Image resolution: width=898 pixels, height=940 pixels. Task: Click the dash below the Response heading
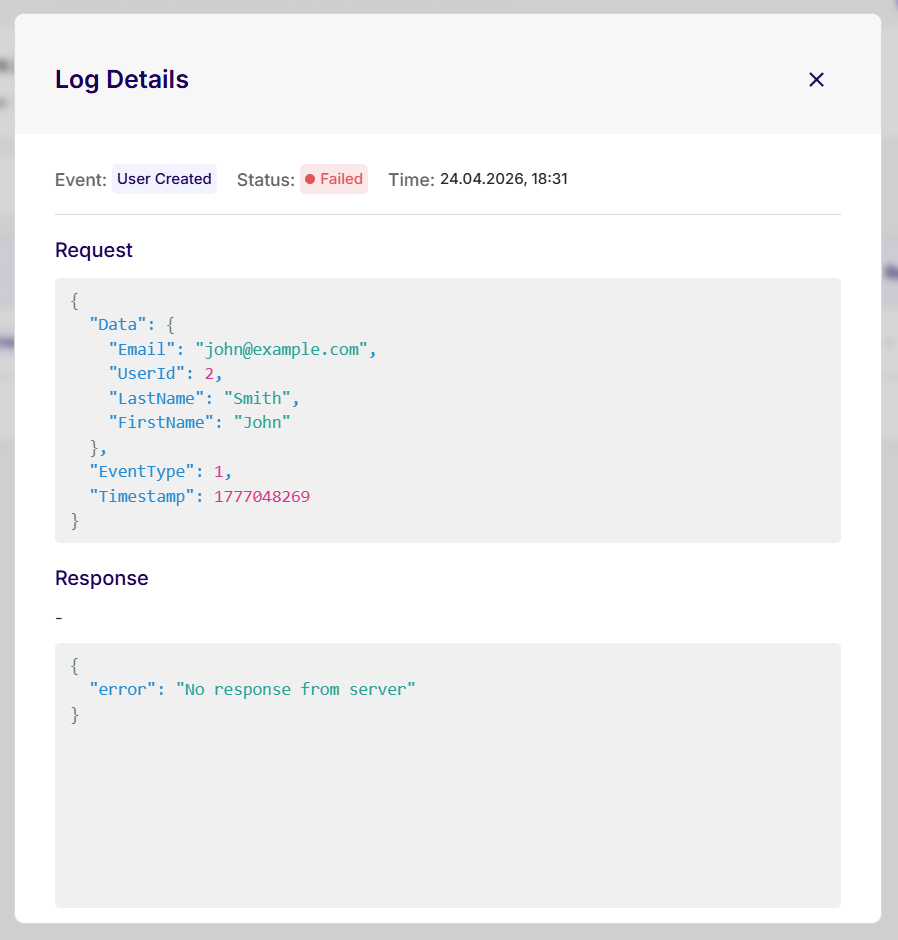pyautogui.click(x=58, y=617)
